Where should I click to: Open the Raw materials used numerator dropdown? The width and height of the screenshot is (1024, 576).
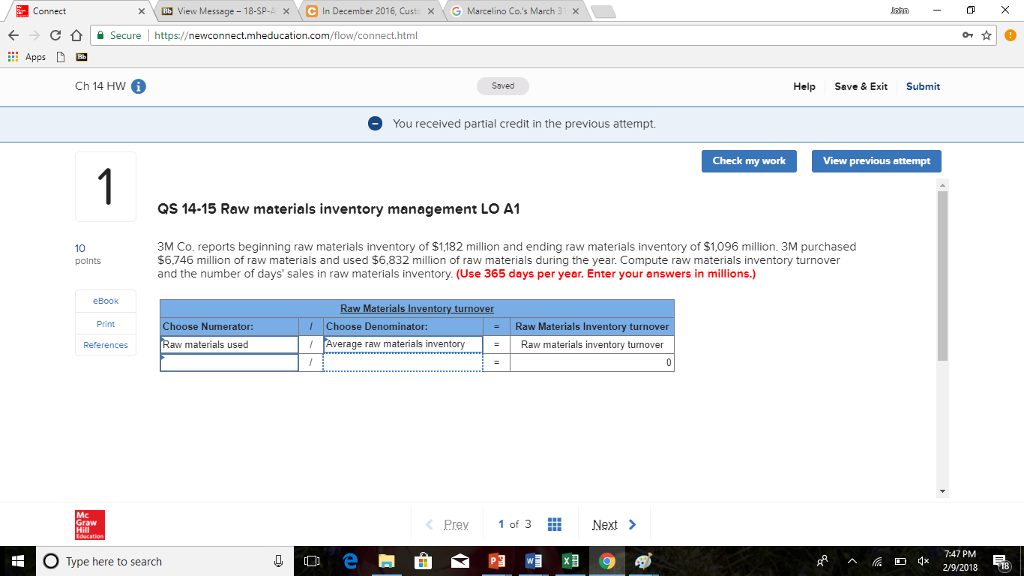pyautogui.click(x=229, y=344)
